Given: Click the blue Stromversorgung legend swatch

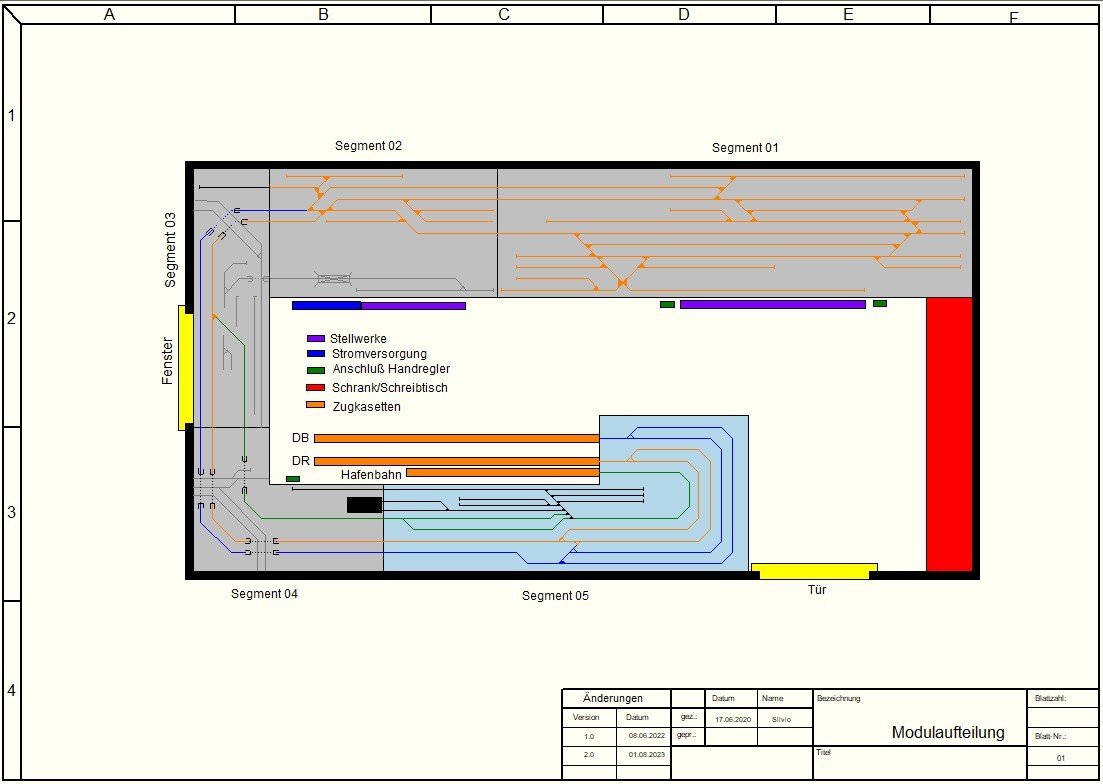Looking at the screenshot, I should [315, 354].
